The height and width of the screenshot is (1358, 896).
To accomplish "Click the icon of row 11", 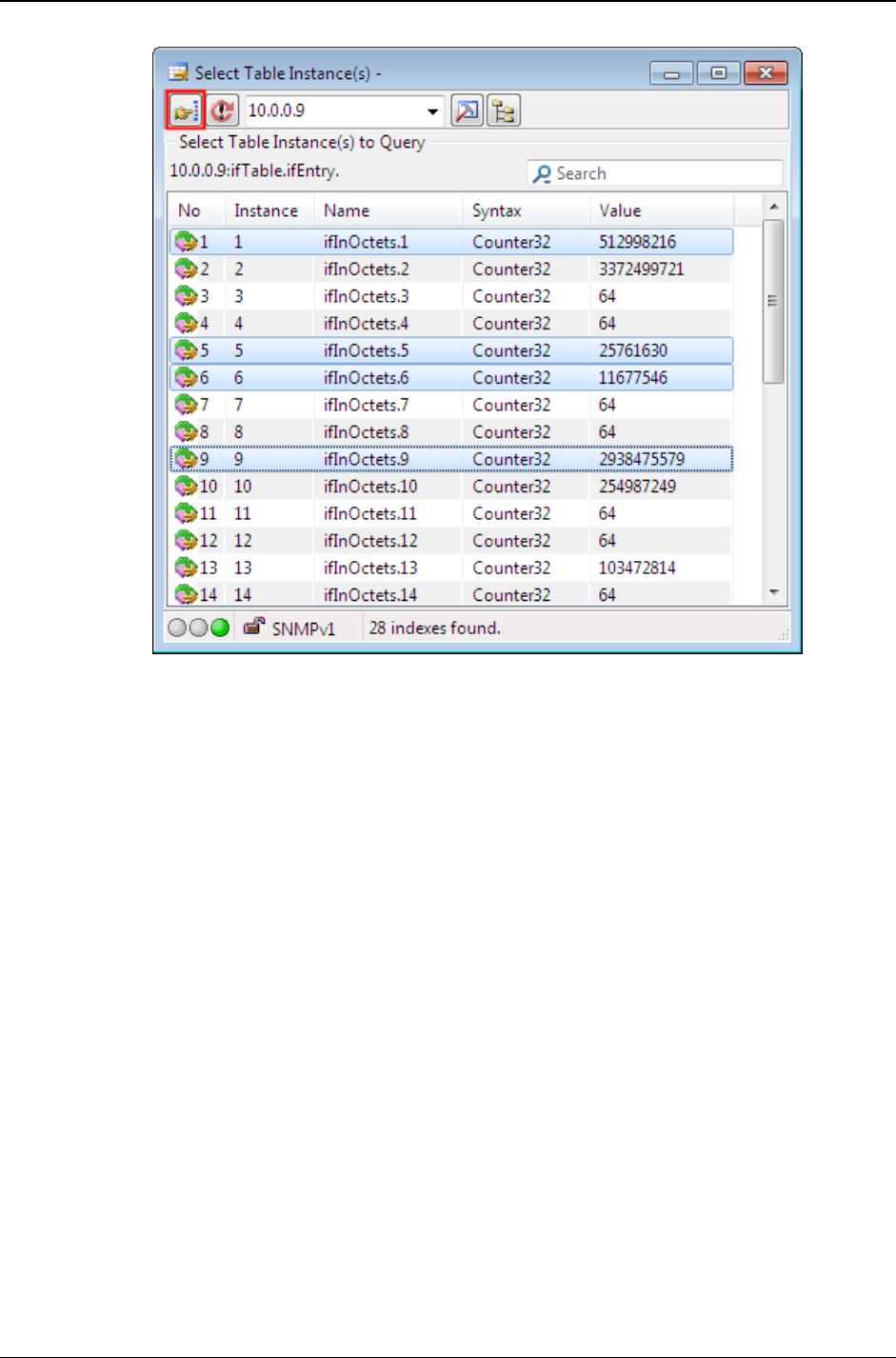I will [186, 513].
